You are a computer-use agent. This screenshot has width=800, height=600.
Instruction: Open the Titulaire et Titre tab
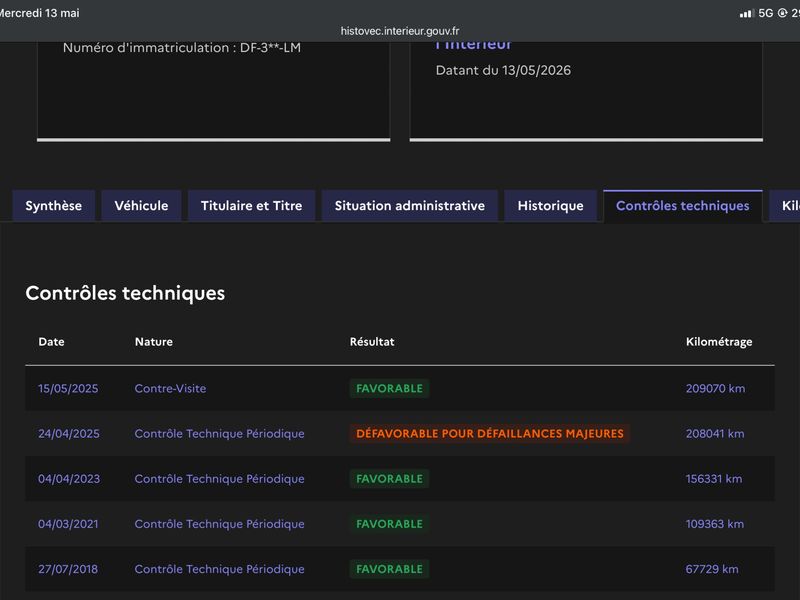(x=252, y=206)
